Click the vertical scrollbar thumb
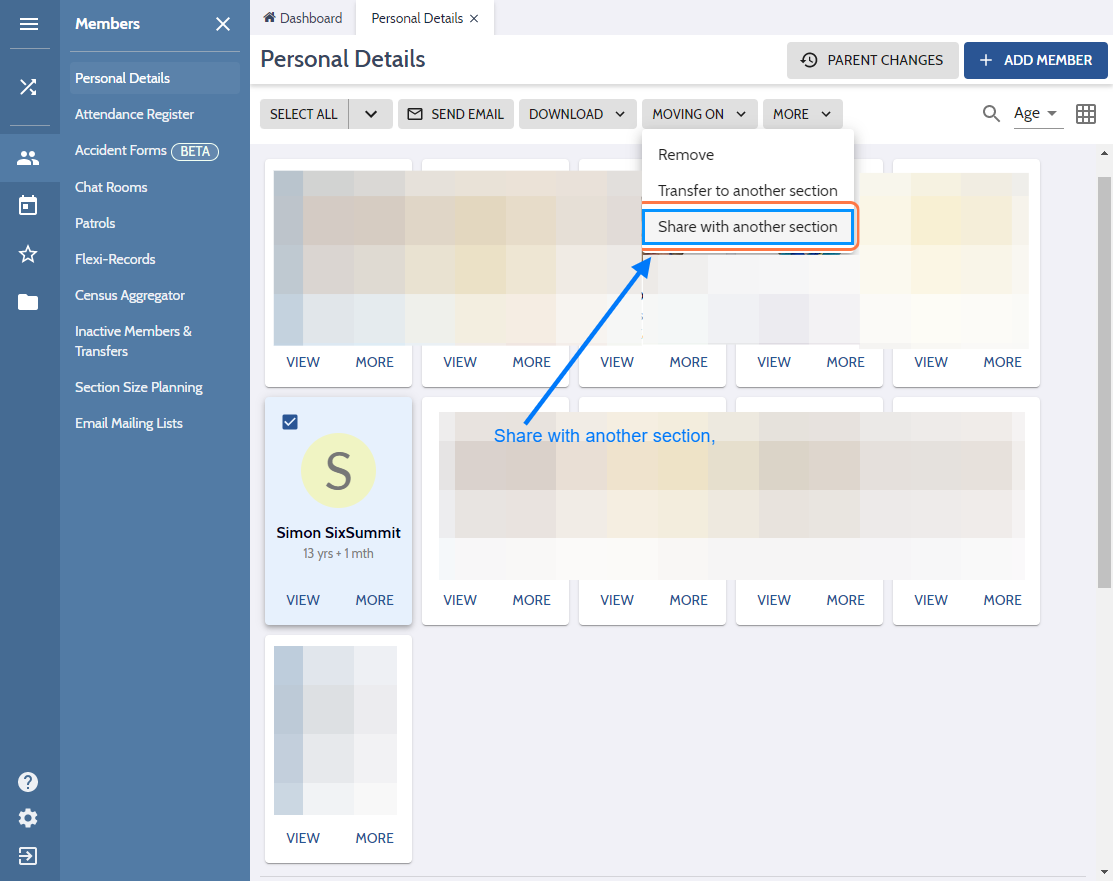Viewport: 1113px width, 881px height. [x=1104, y=382]
